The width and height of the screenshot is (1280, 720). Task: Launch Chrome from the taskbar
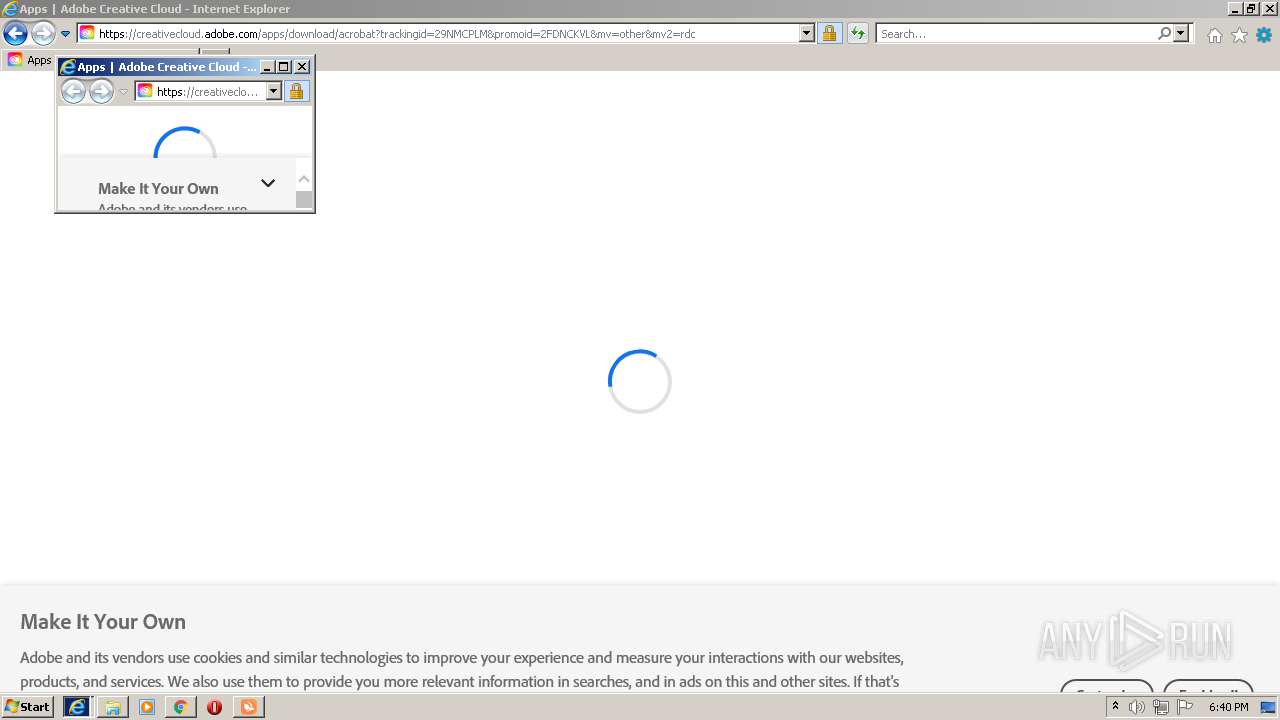(x=180, y=707)
